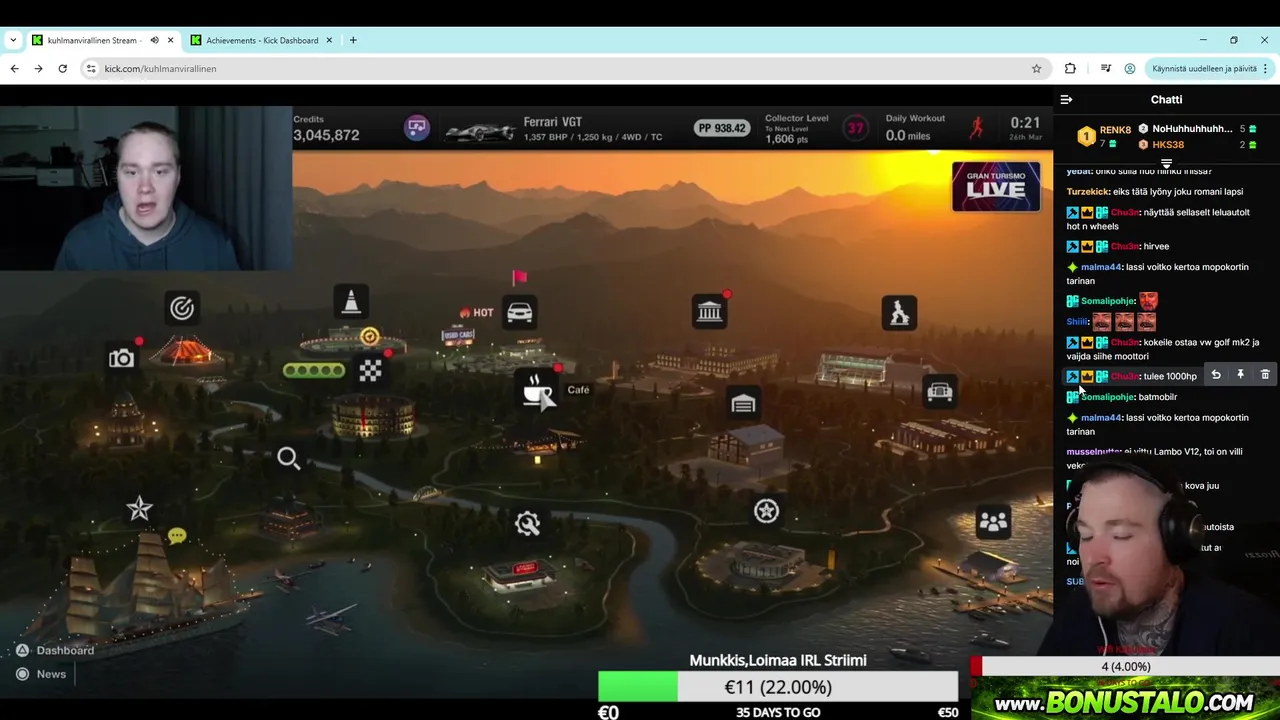Screen dimensions: 1280x720
Task: Switch to Achievements - Kick Dashboard tab
Action: (262, 40)
